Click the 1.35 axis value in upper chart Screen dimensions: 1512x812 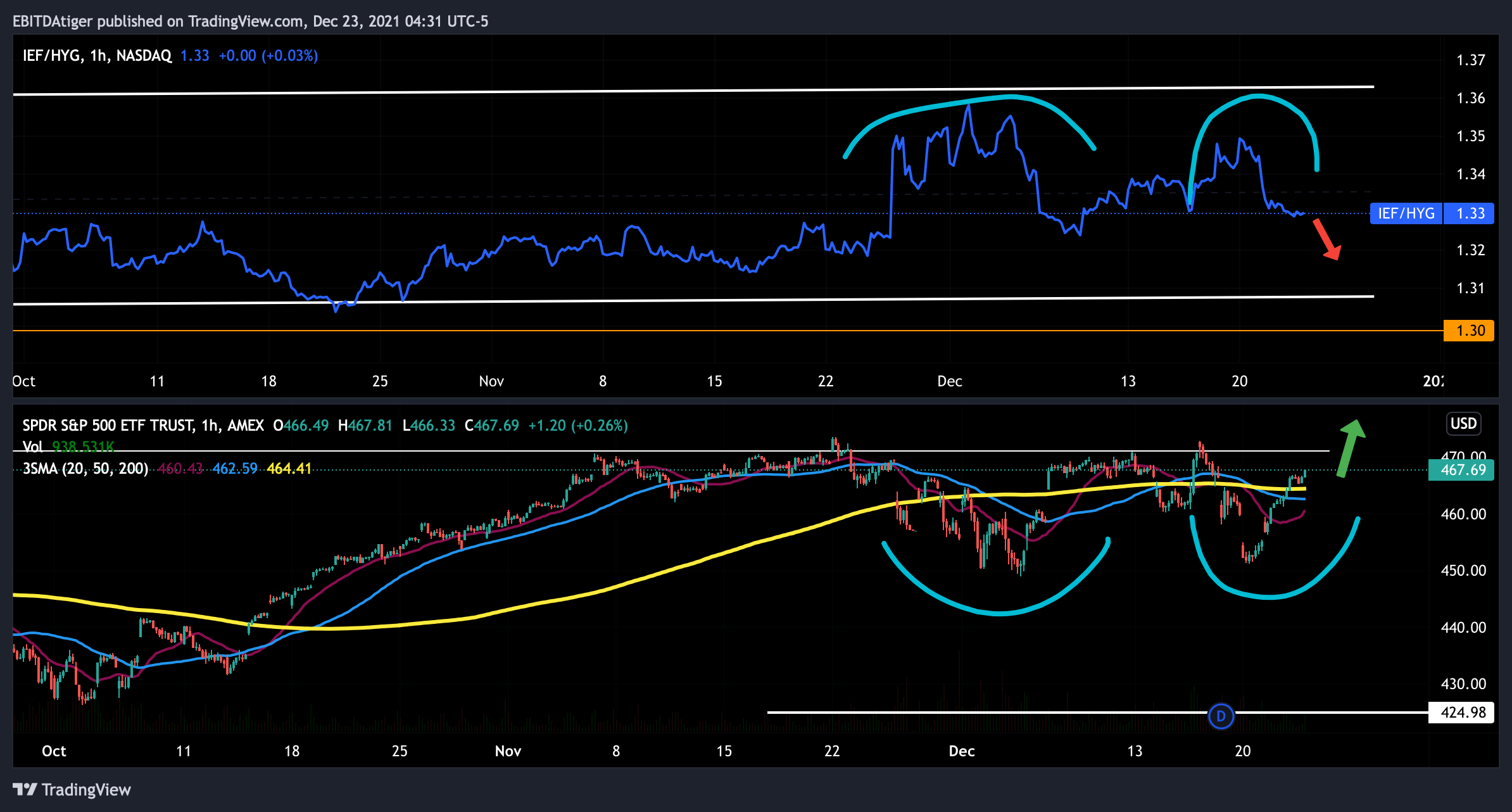pyautogui.click(x=1470, y=136)
